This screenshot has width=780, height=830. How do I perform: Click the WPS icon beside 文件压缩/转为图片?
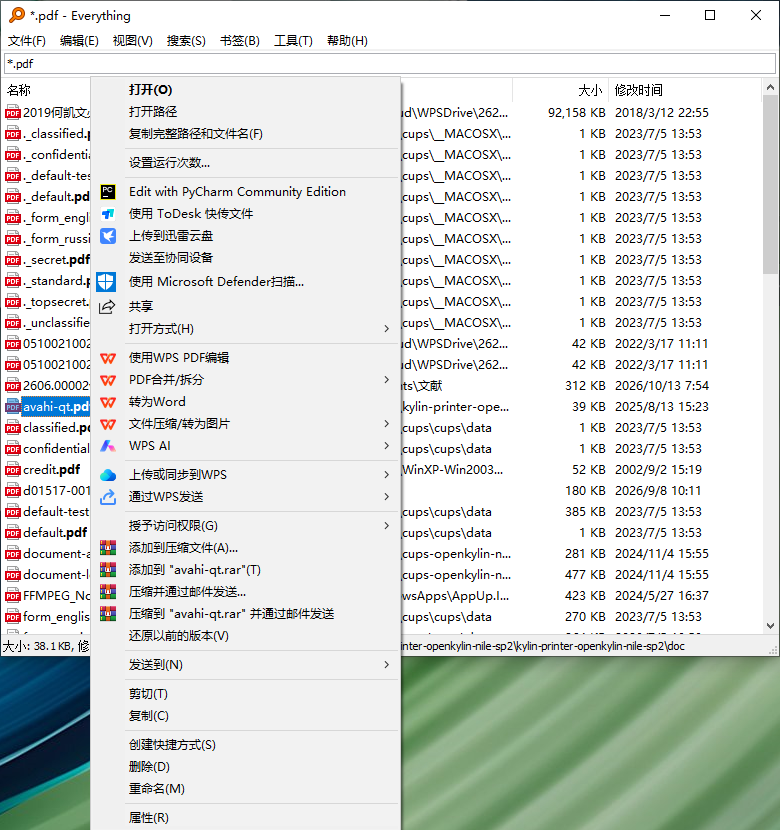click(108, 424)
